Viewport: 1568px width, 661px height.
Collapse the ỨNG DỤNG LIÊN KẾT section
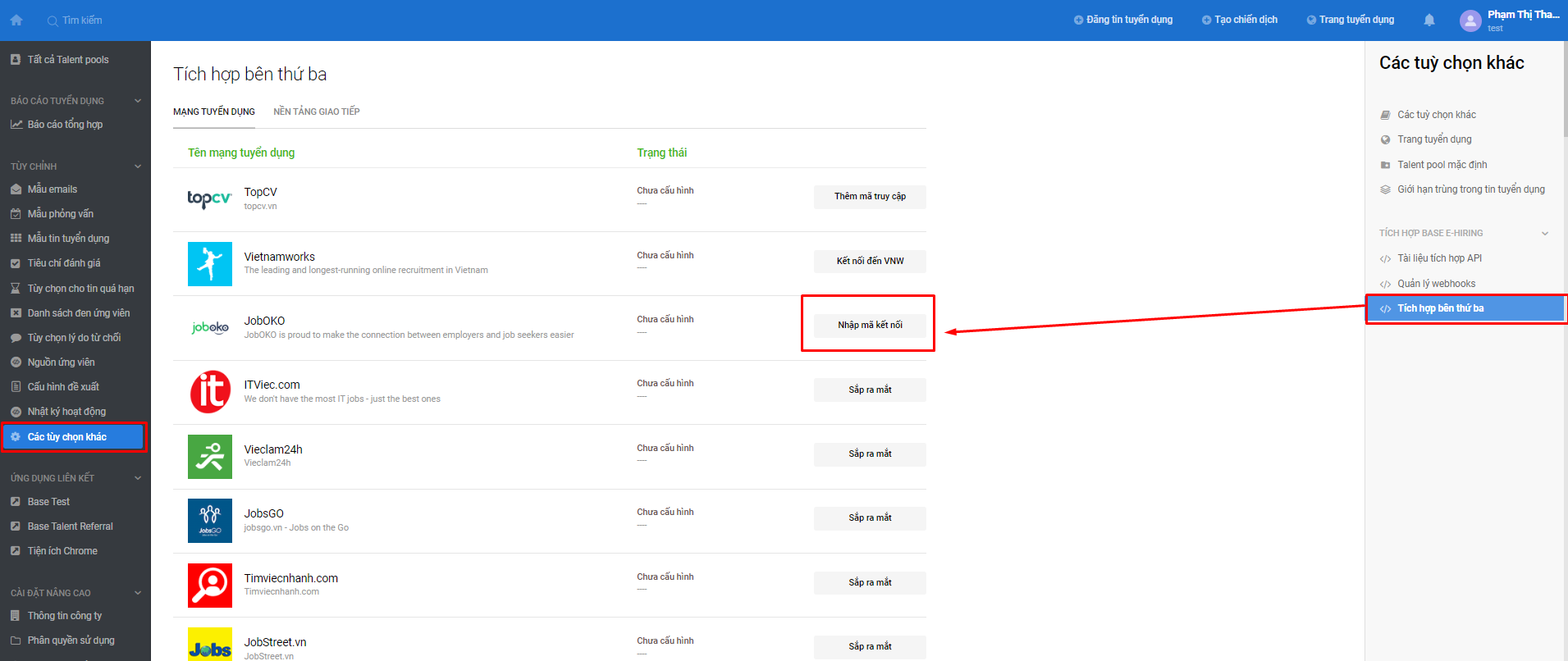138,478
